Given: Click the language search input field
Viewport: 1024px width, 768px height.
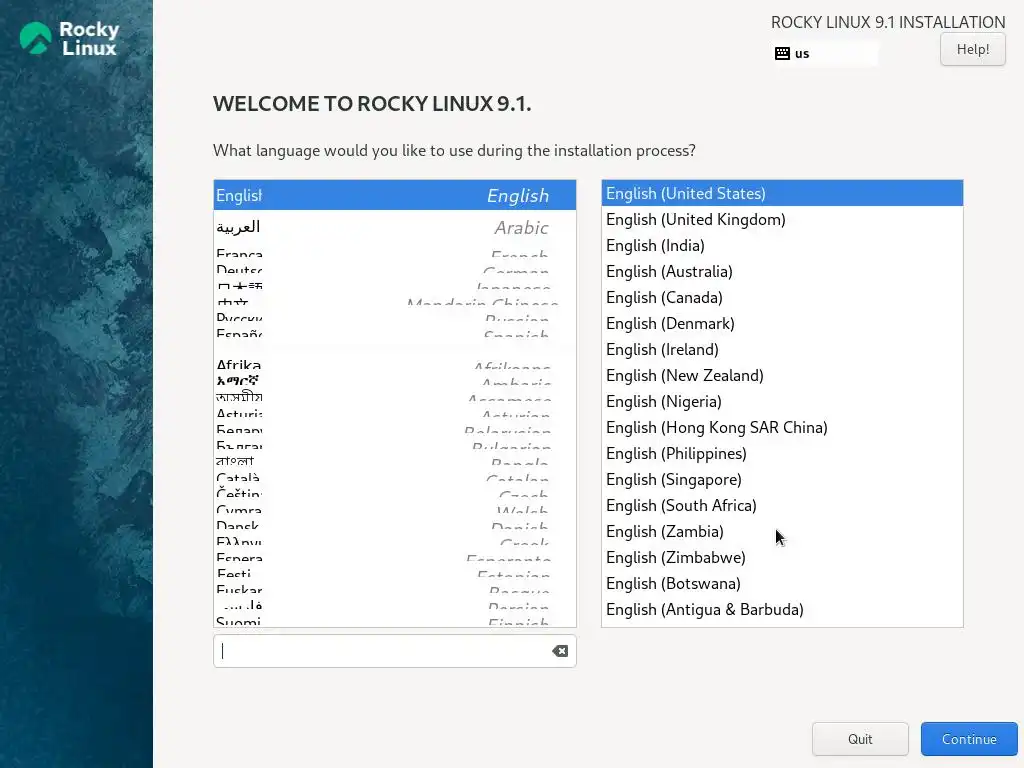Looking at the screenshot, I should point(394,651).
